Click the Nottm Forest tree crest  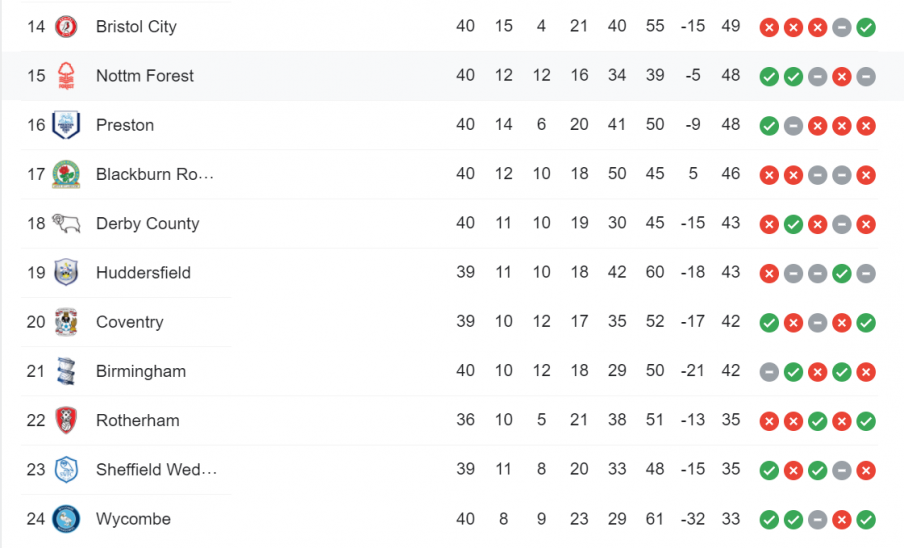66,75
